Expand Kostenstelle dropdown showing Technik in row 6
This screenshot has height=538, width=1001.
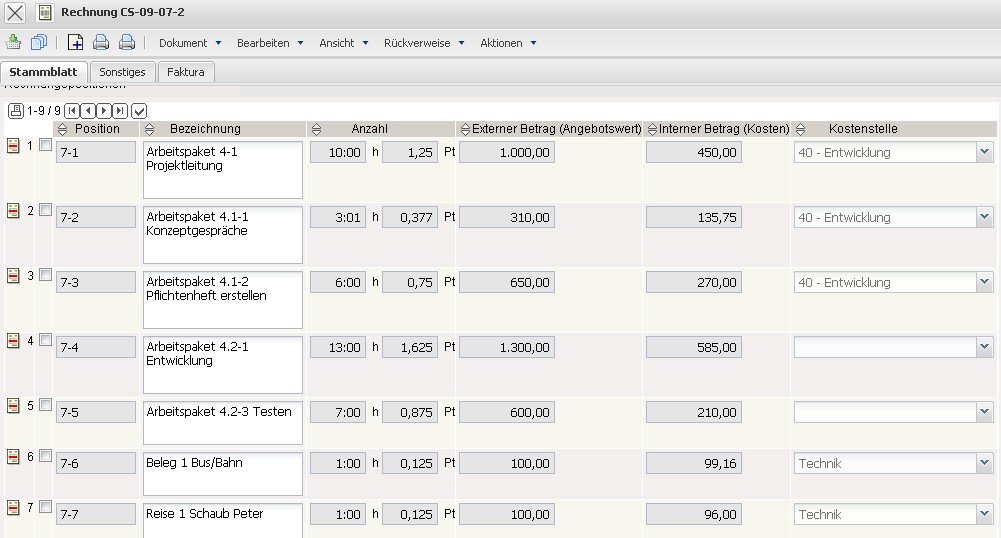pos(984,463)
